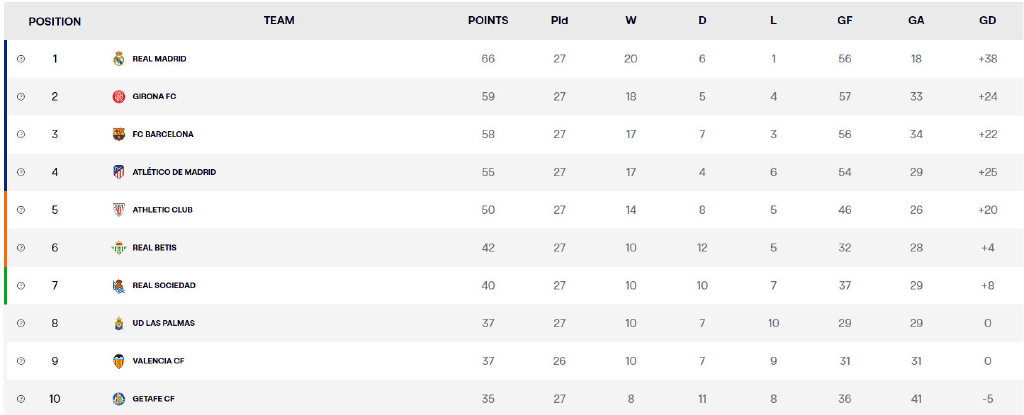This screenshot has height=415, width=1024.
Task: Click the FC Barcelona crest icon
Action: pos(119,134)
